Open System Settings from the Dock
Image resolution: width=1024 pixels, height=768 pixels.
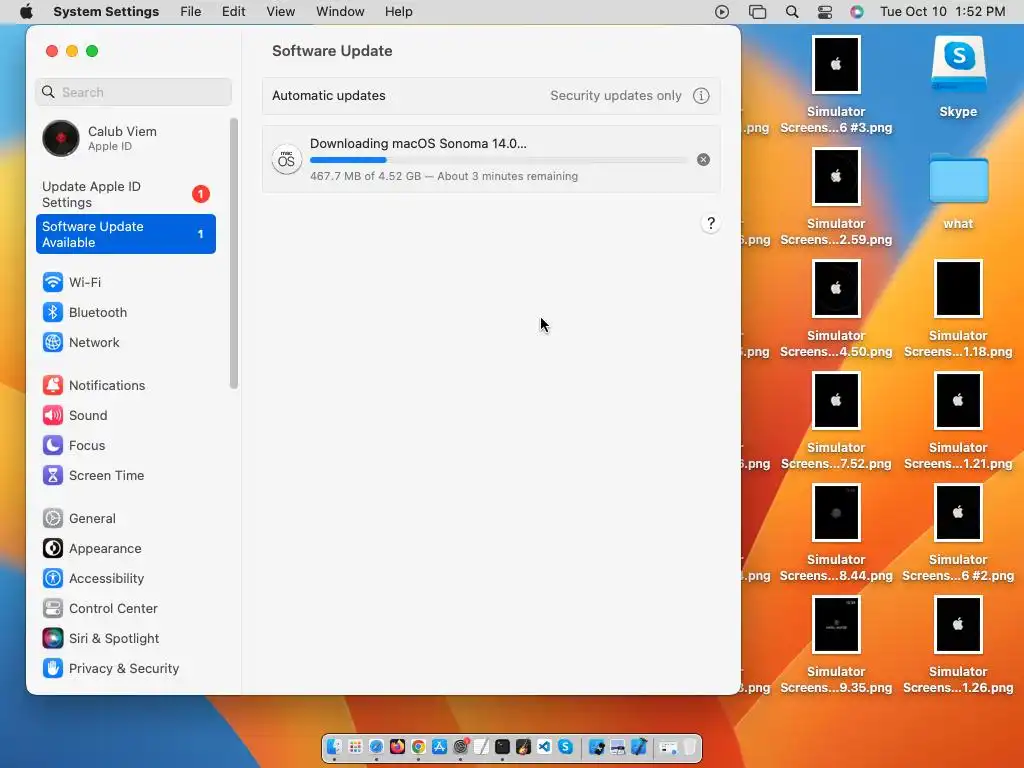(460, 746)
